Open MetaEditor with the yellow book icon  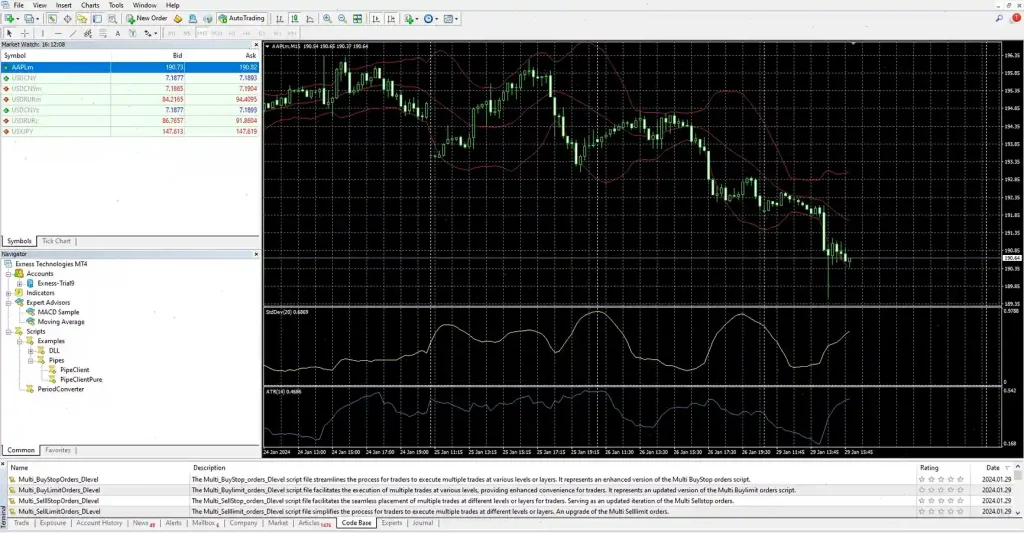(x=178, y=18)
